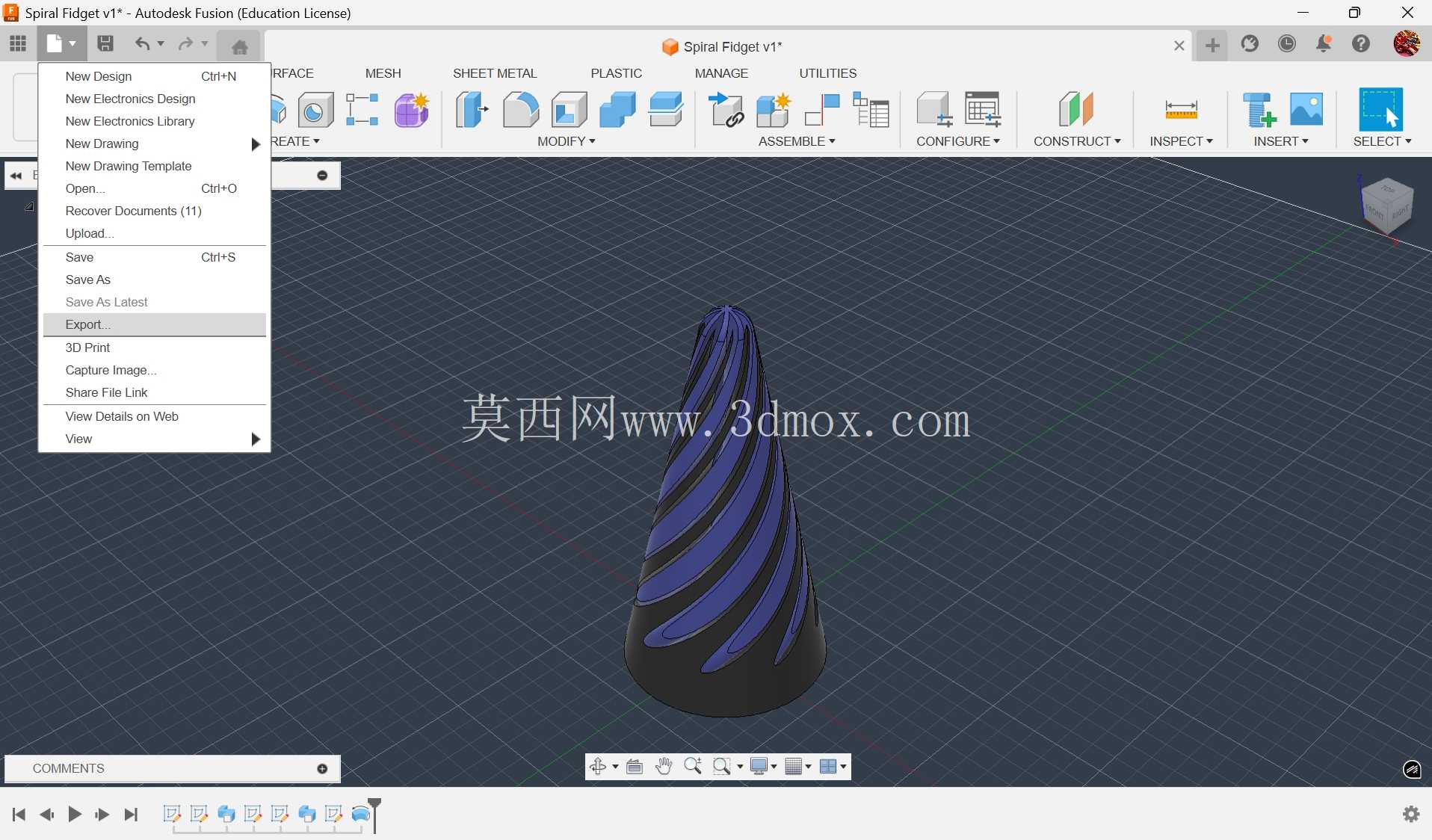Image resolution: width=1432 pixels, height=840 pixels.
Task: Open a new design tab with plus button
Action: [1212, 46]
